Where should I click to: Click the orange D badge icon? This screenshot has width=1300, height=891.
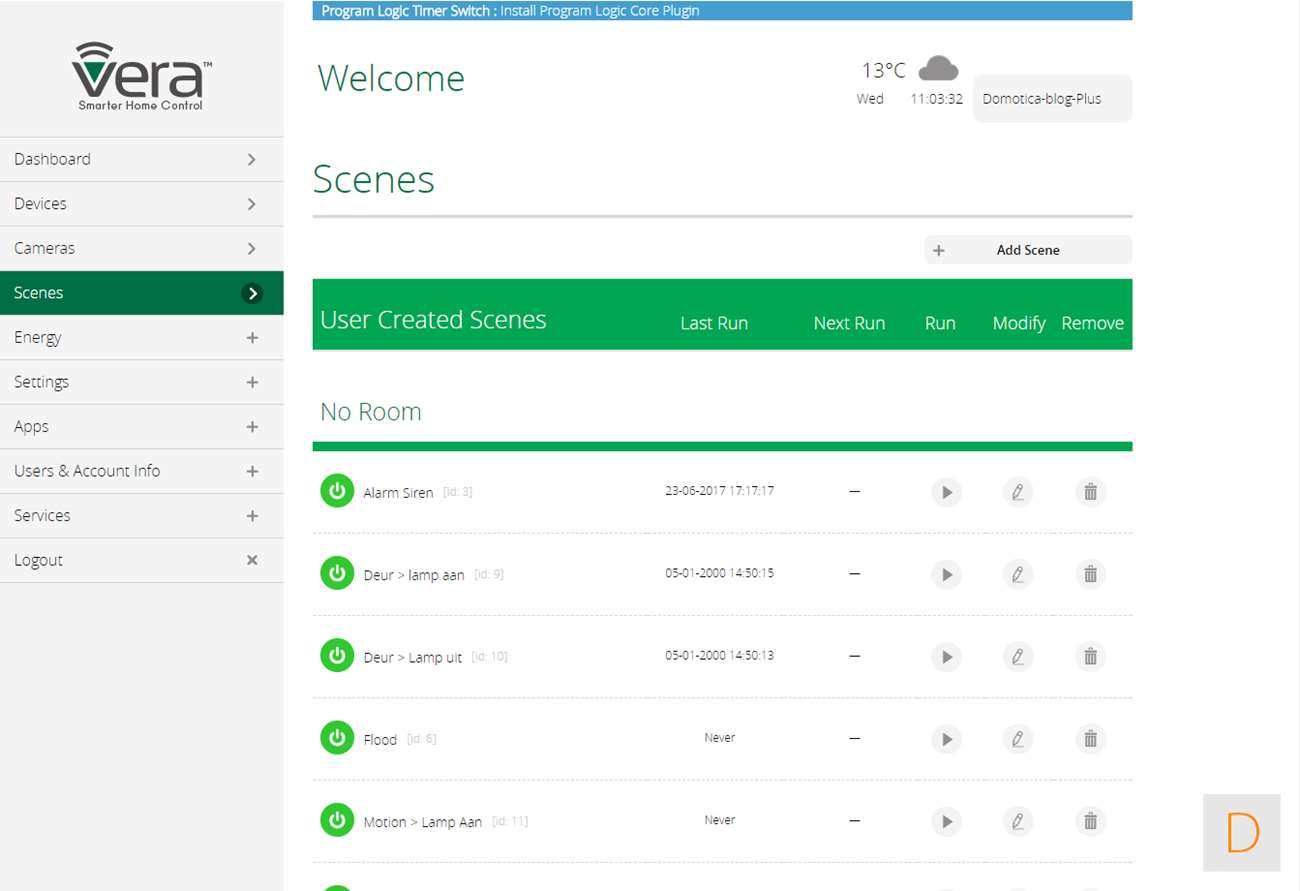click(1241, 832)
